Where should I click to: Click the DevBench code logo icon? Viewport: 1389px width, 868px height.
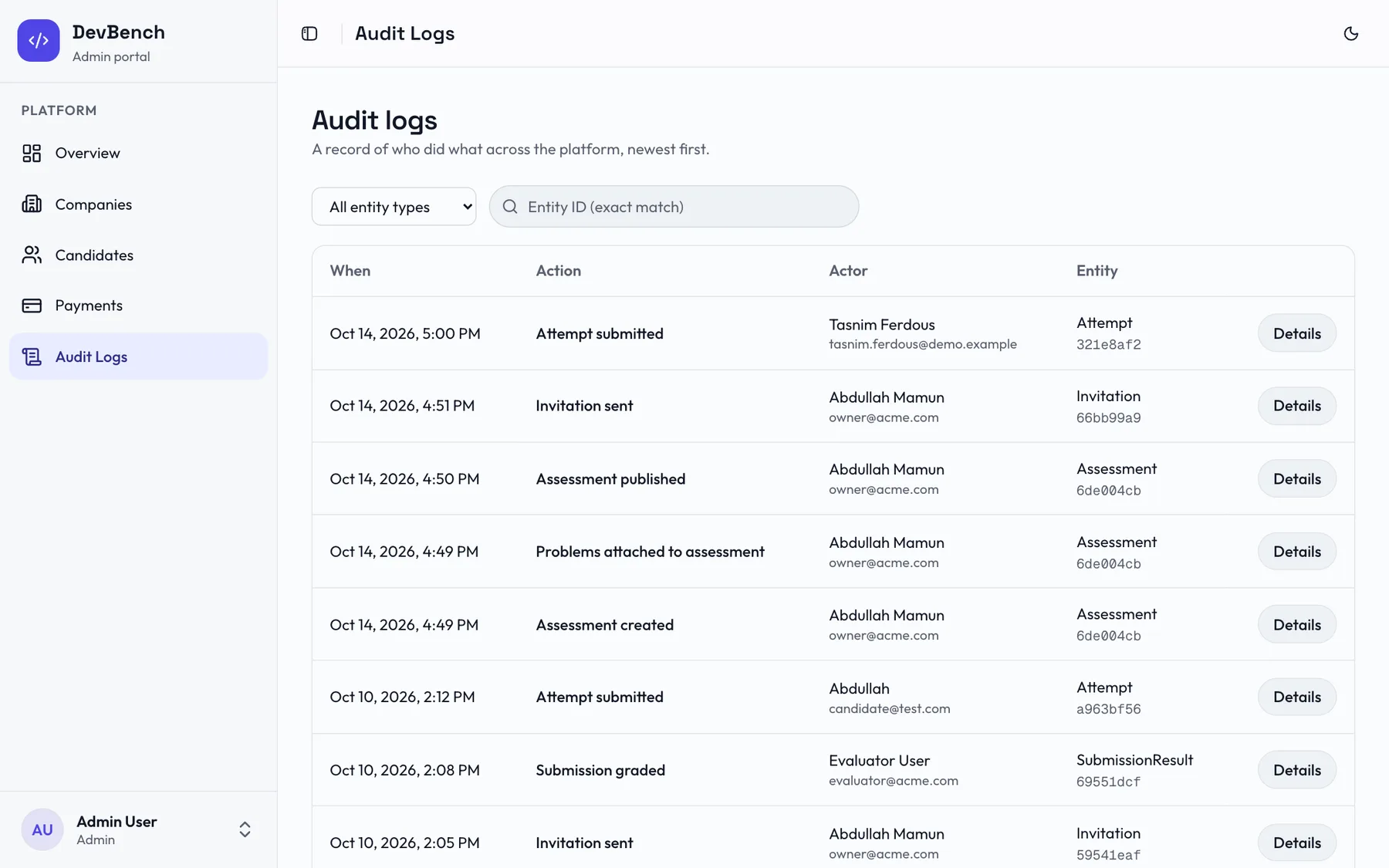tap(39, 41)
